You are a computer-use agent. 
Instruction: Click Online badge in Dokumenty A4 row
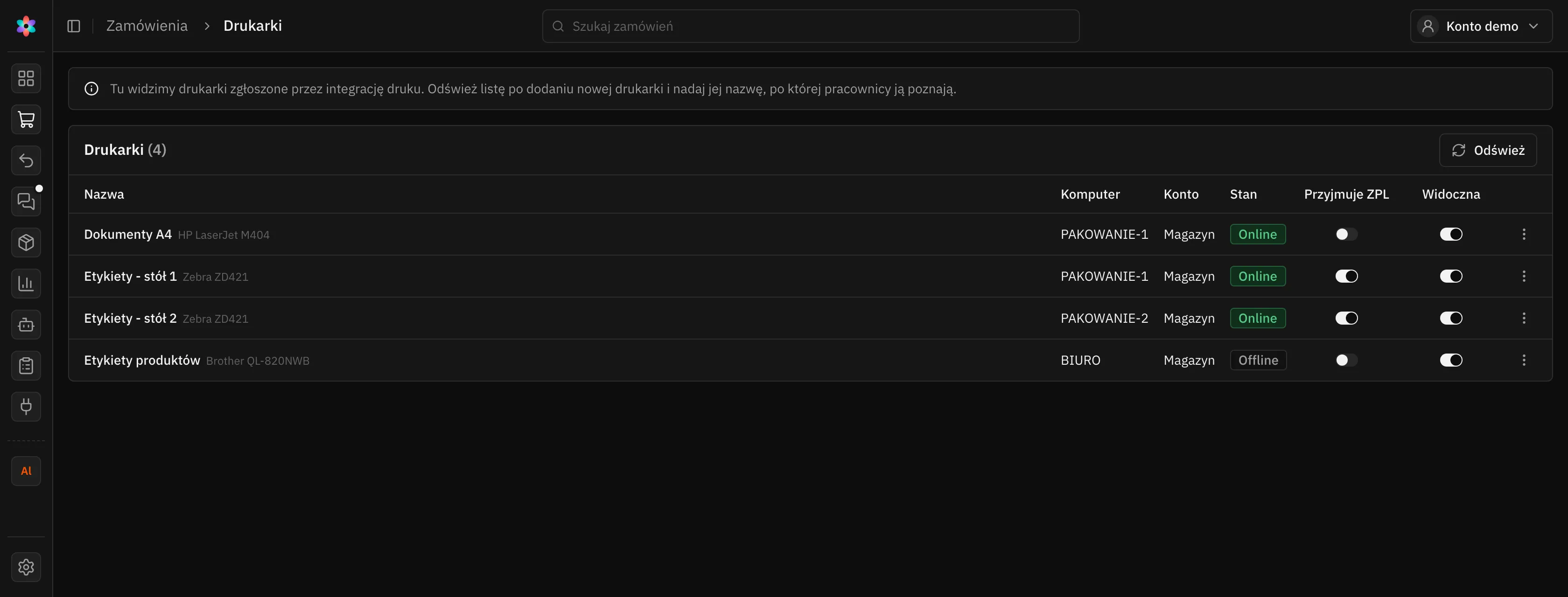tap(1258, 234)
